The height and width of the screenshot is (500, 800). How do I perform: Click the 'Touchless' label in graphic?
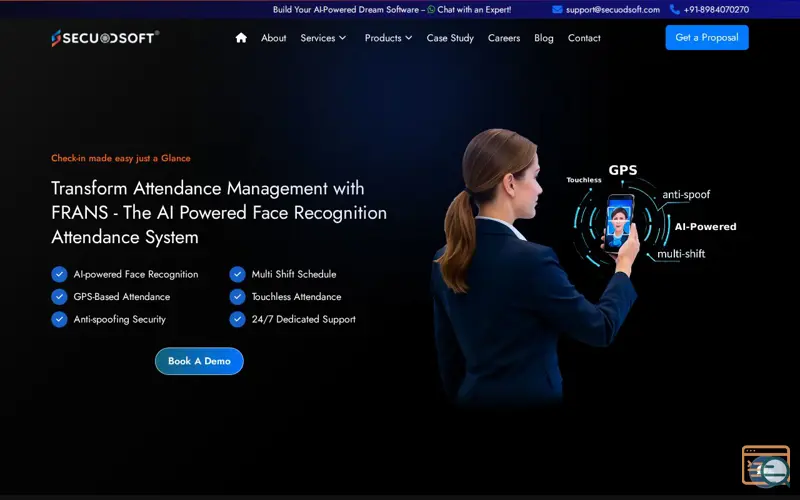[x=584, y=180]
